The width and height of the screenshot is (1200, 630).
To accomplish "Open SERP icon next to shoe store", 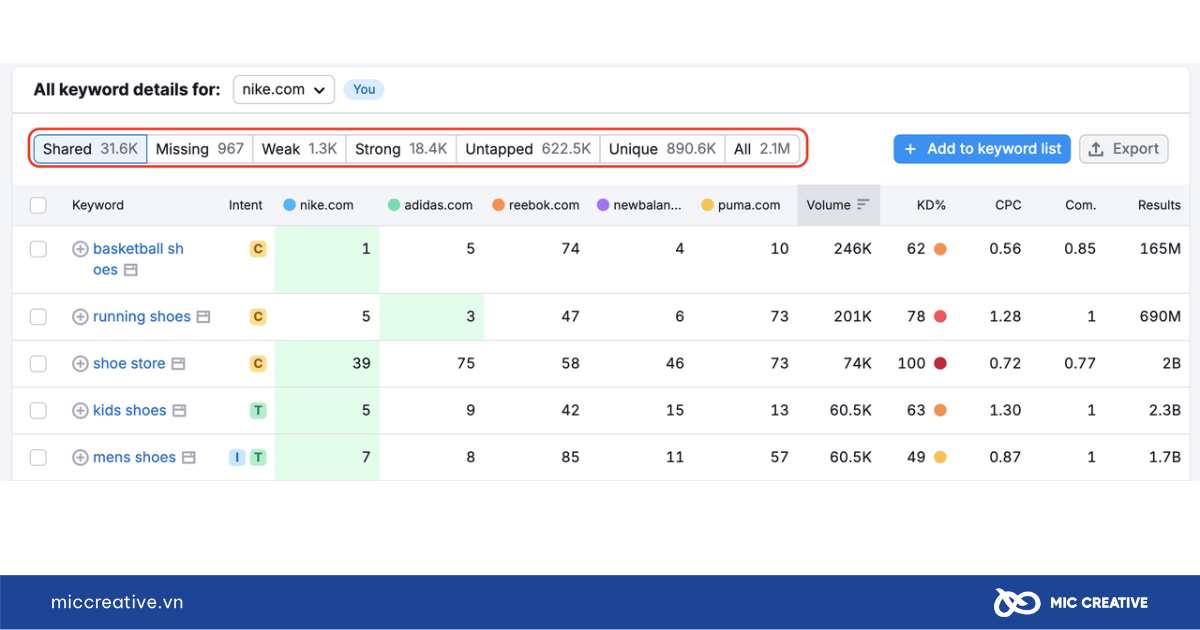I will pos(178,364).
